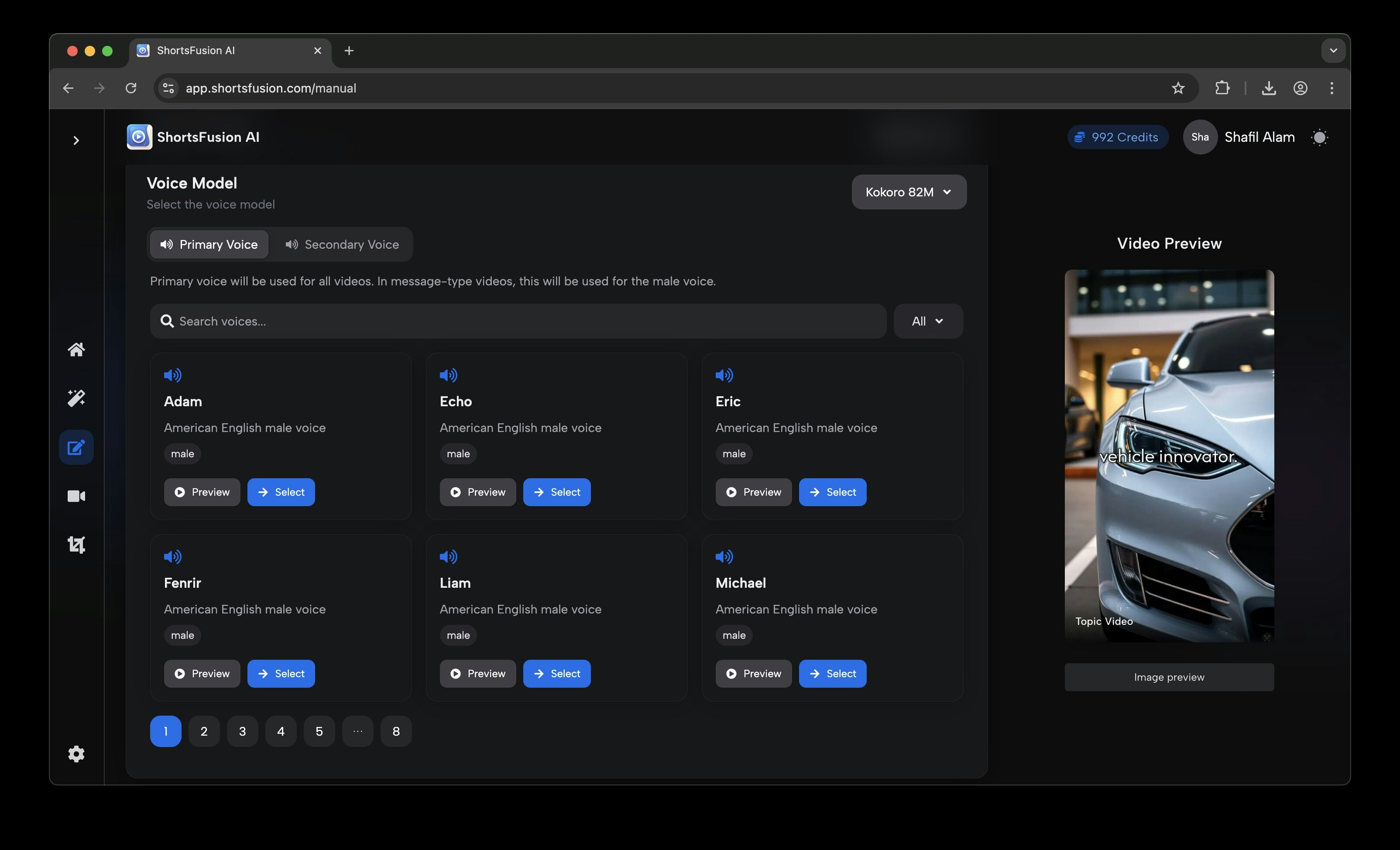Switch to the Secondary Voice tab

coord(342,244)
